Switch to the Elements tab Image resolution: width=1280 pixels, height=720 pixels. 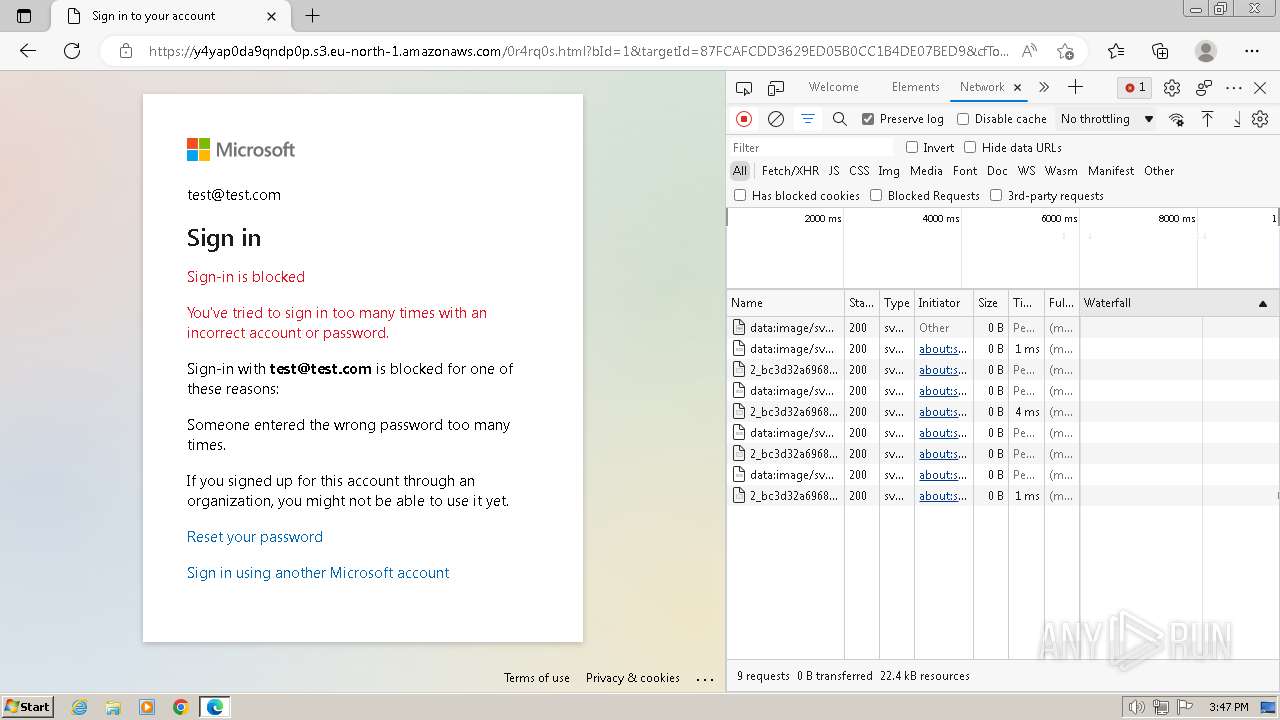916,87
